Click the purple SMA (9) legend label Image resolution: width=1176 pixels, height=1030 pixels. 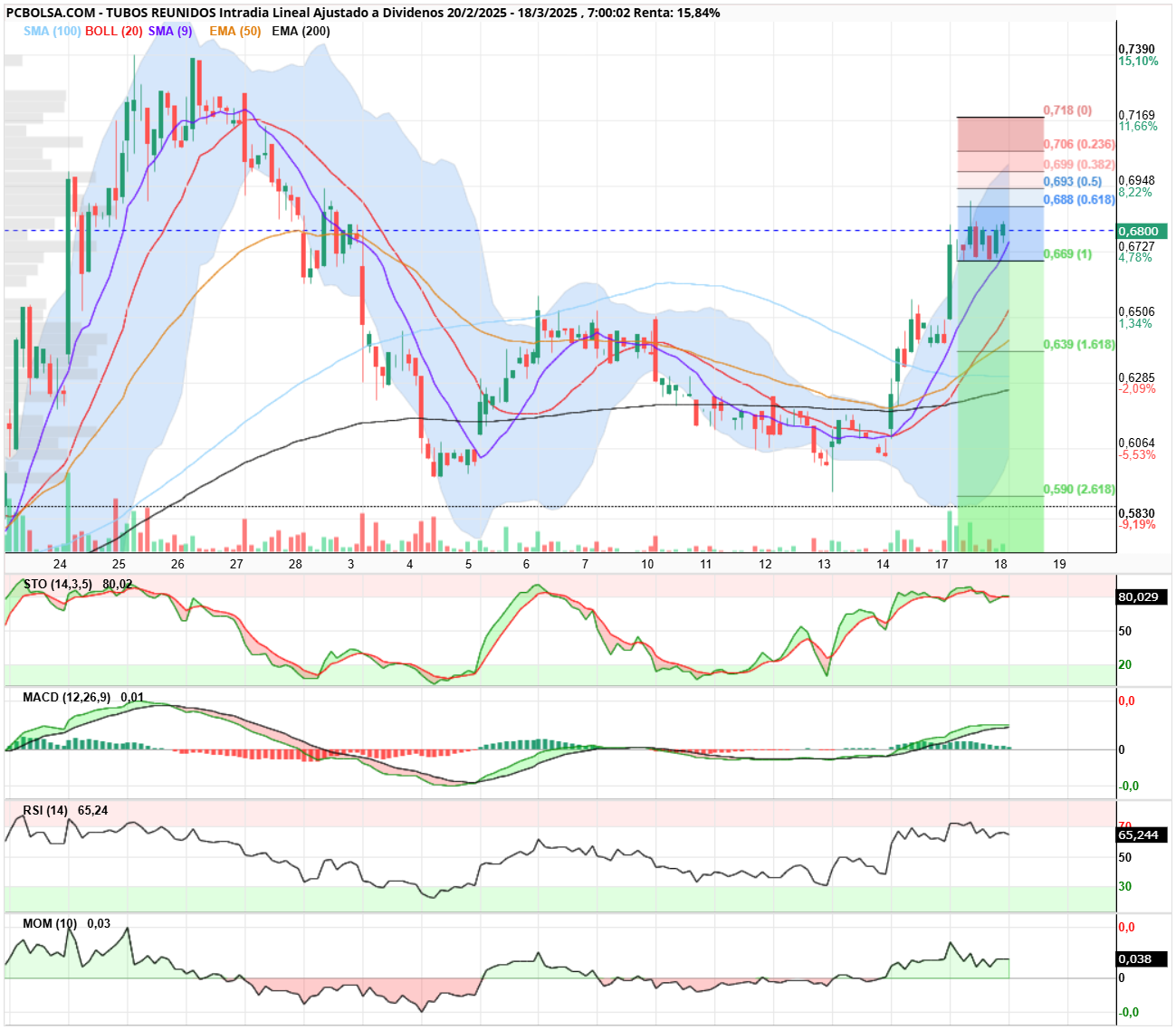[170, 31]
